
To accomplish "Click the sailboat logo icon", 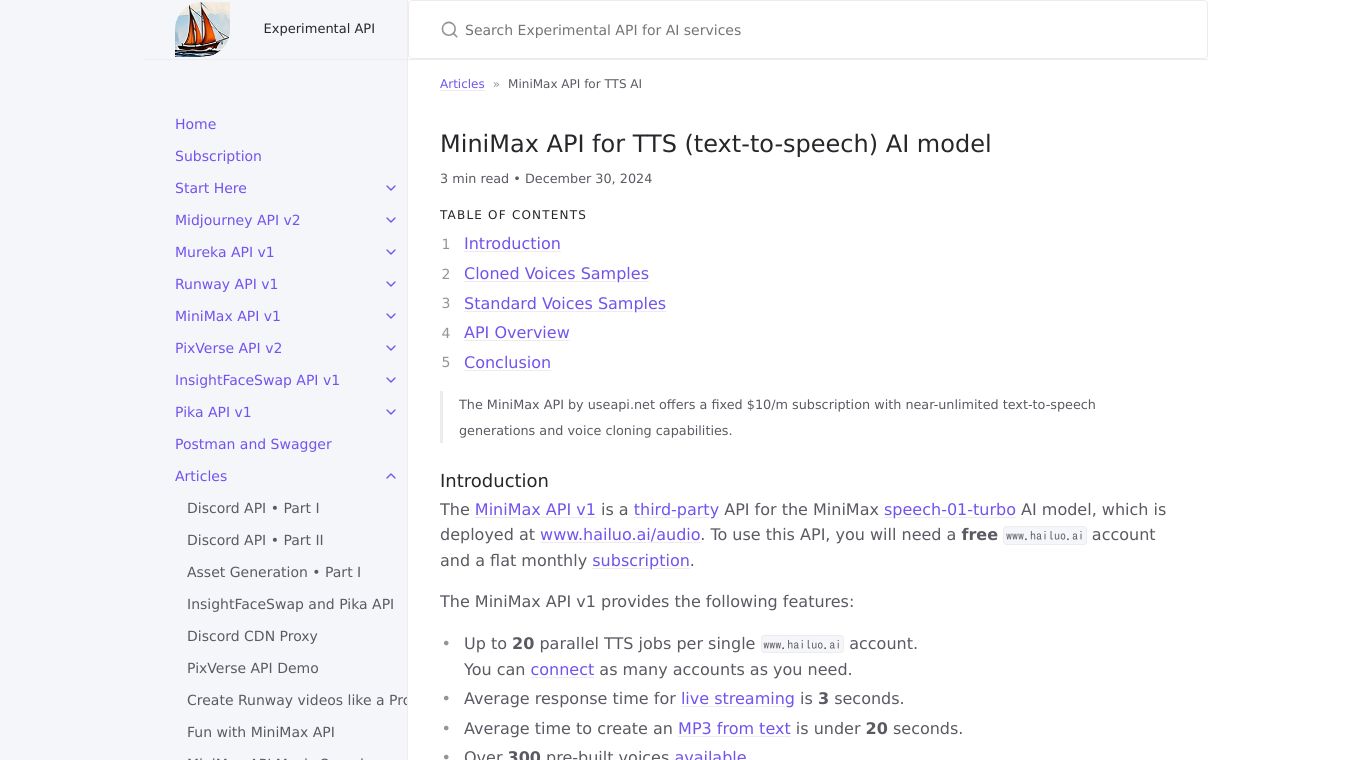I will (x=202, y=29).
